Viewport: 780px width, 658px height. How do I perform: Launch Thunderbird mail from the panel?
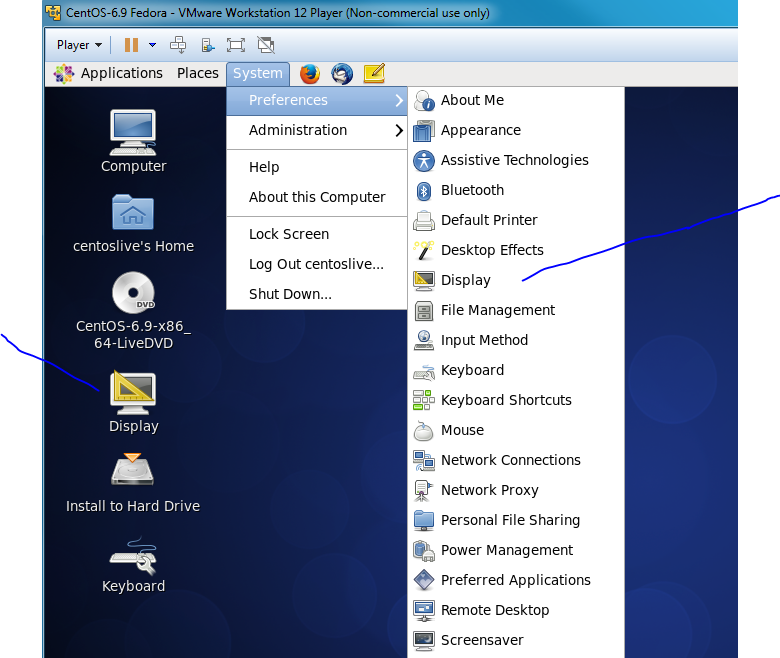click(342, 74)
